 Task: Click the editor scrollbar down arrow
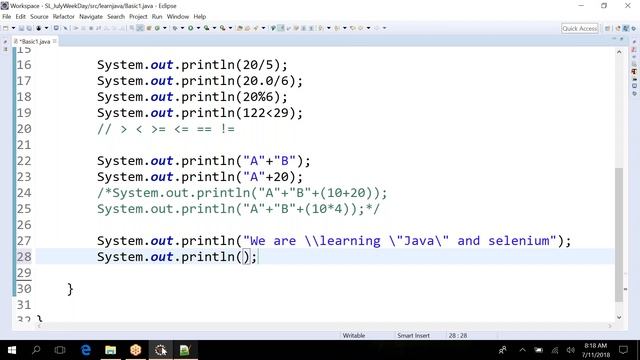tap(619, 317)
